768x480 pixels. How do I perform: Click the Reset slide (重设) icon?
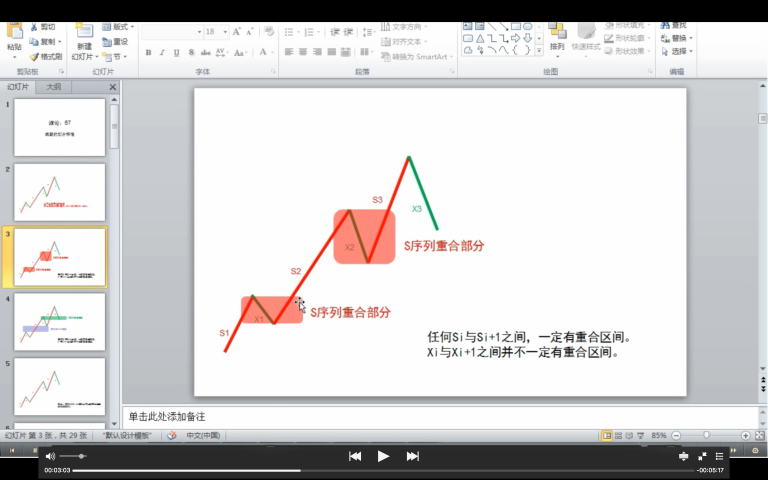[114, 42]
